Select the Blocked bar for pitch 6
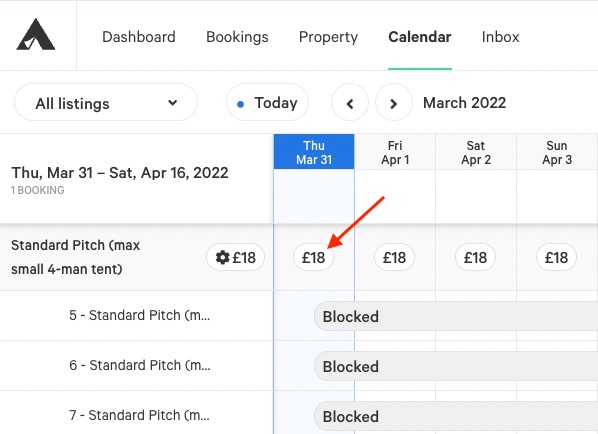The width and height of the screenshot is (598, 434). [456, 366]
